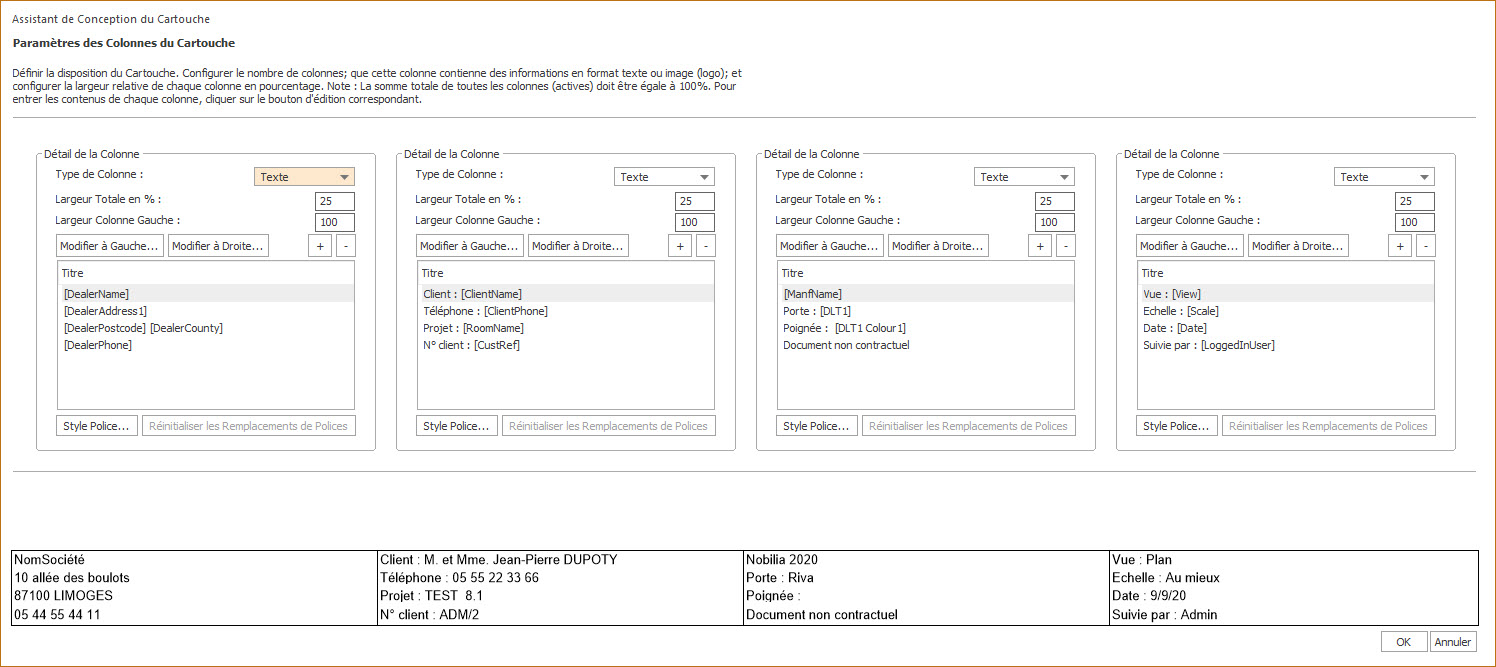Select the 'Suivie par : [LoggedInUser]' row
Screen dimensions: 1496x667
coord(1286,345)
